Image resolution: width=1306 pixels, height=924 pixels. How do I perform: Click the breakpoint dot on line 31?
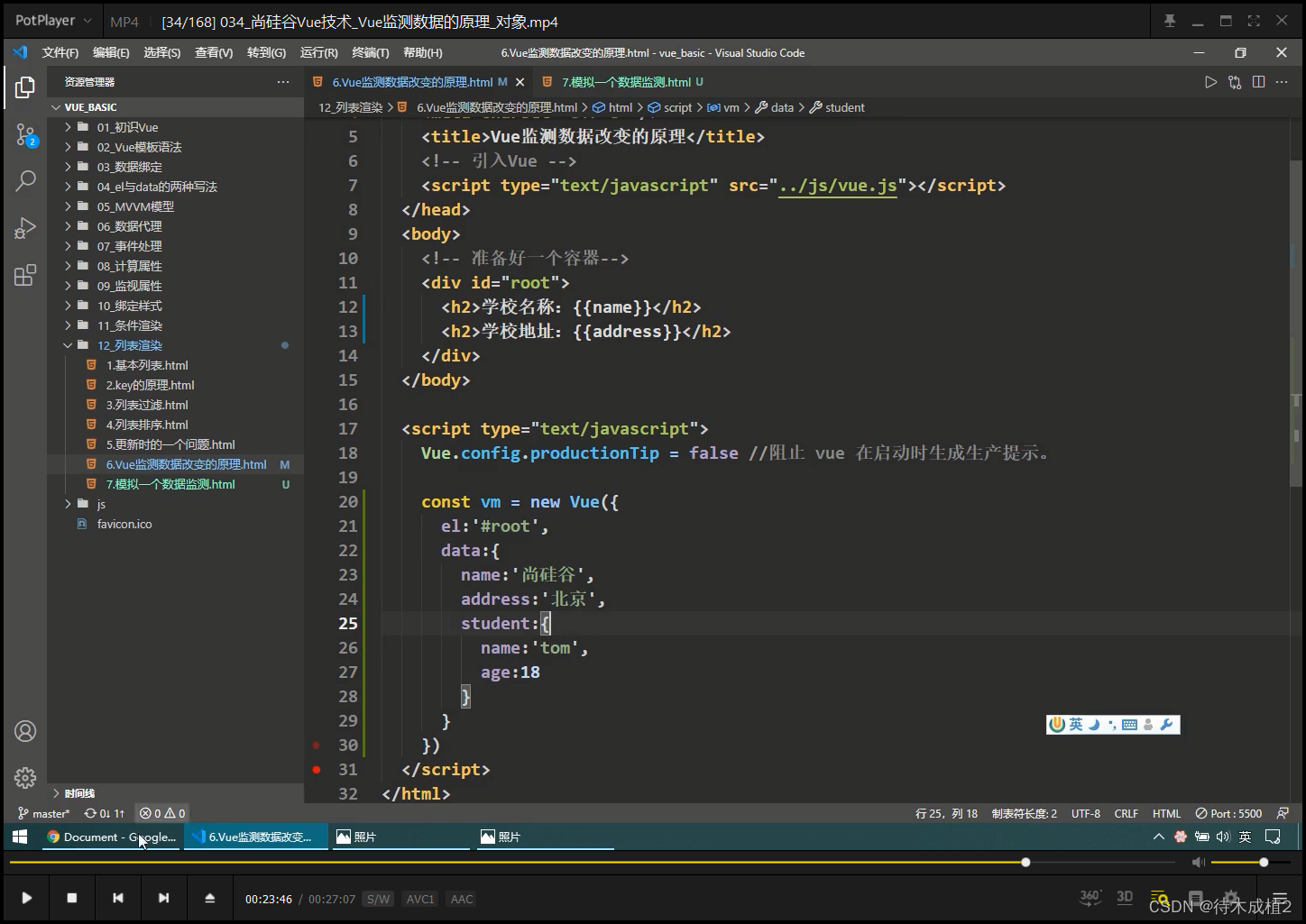317,769
